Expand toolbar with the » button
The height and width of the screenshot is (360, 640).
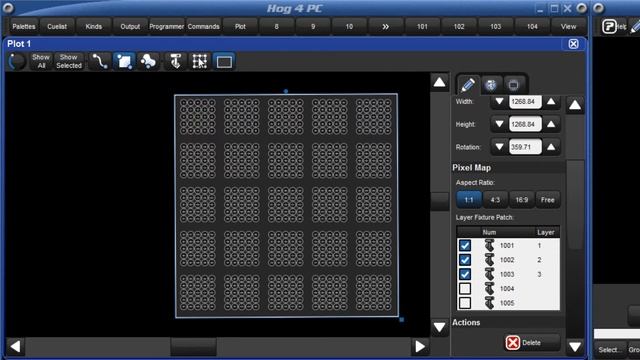386,27
